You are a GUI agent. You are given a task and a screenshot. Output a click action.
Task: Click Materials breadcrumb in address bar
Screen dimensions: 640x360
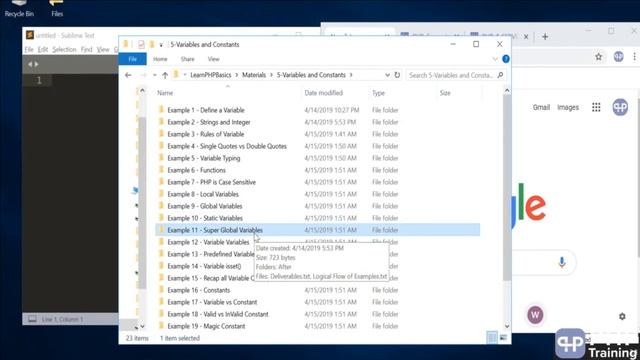254,75
